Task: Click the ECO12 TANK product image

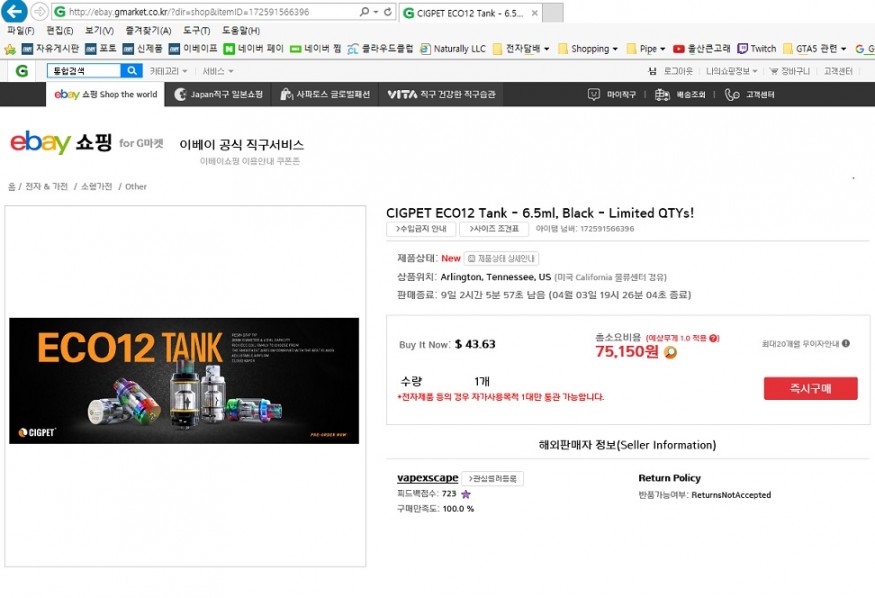Action: [184, 380]
